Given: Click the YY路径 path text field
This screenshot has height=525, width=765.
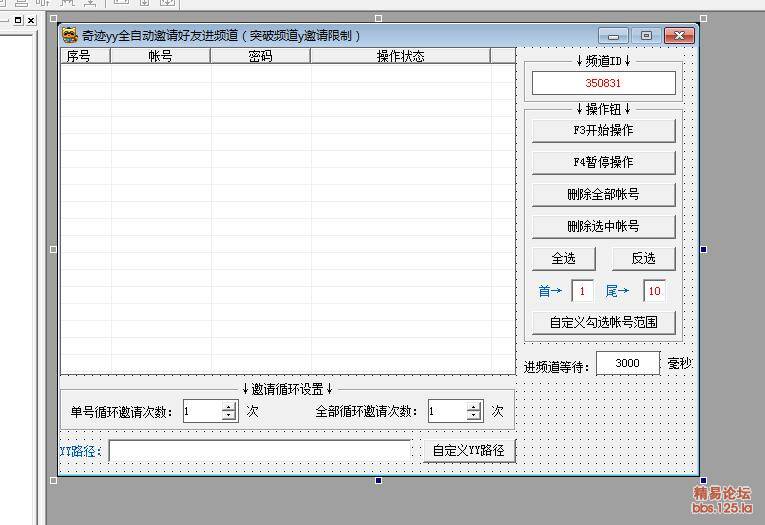Looking at the screenshot, I should pyautogui.click(x=260, y=451).
